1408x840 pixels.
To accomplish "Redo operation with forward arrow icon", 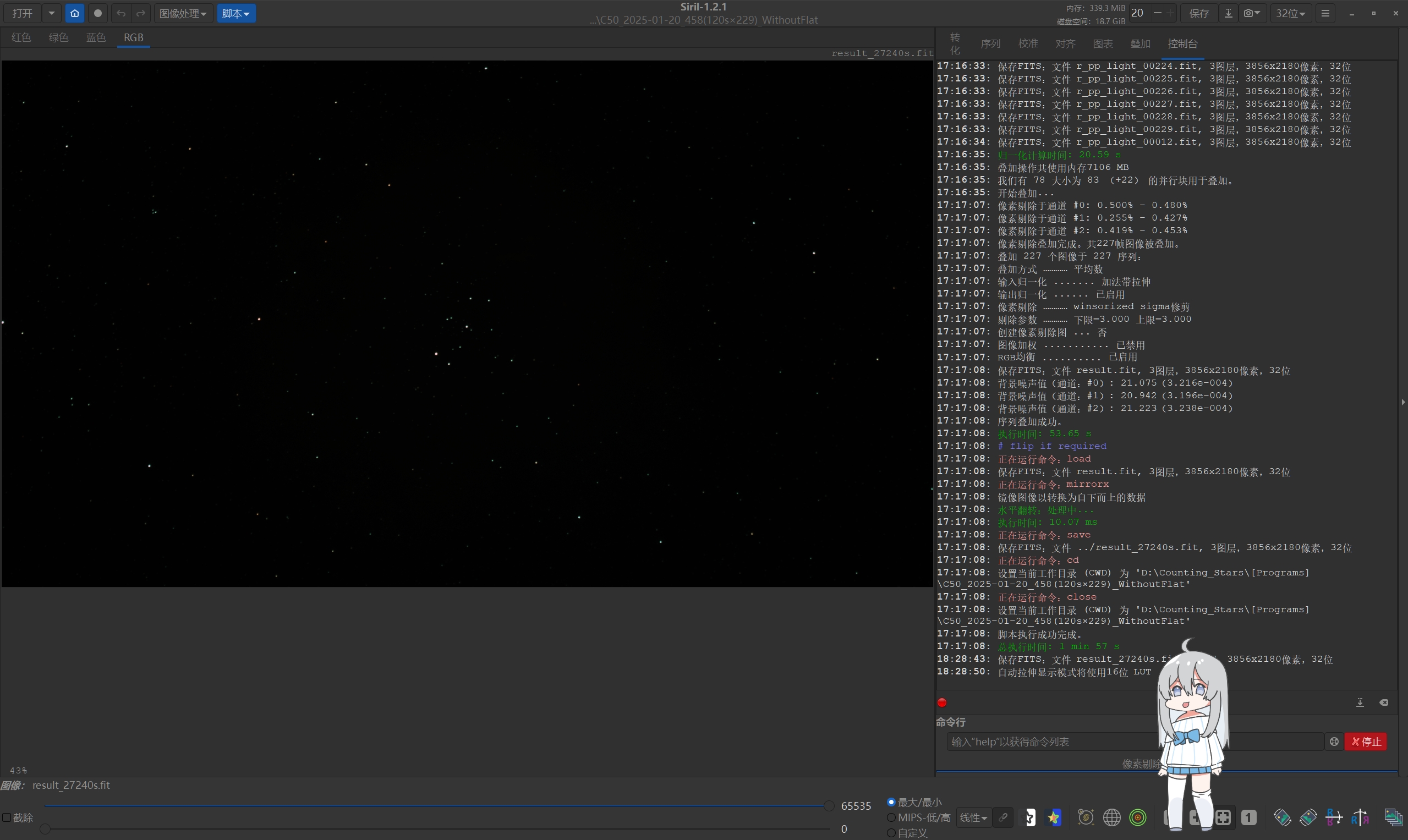I will point(141,14).
